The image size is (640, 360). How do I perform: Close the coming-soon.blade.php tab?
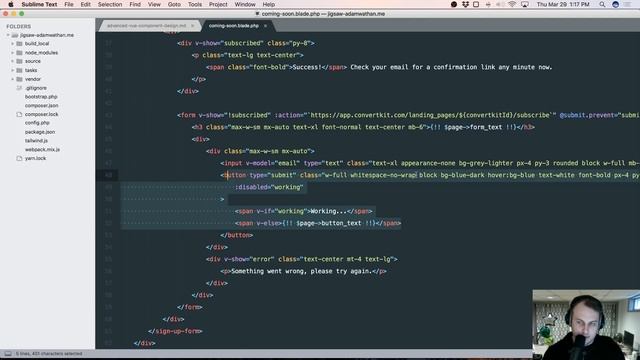click(265, 26)
